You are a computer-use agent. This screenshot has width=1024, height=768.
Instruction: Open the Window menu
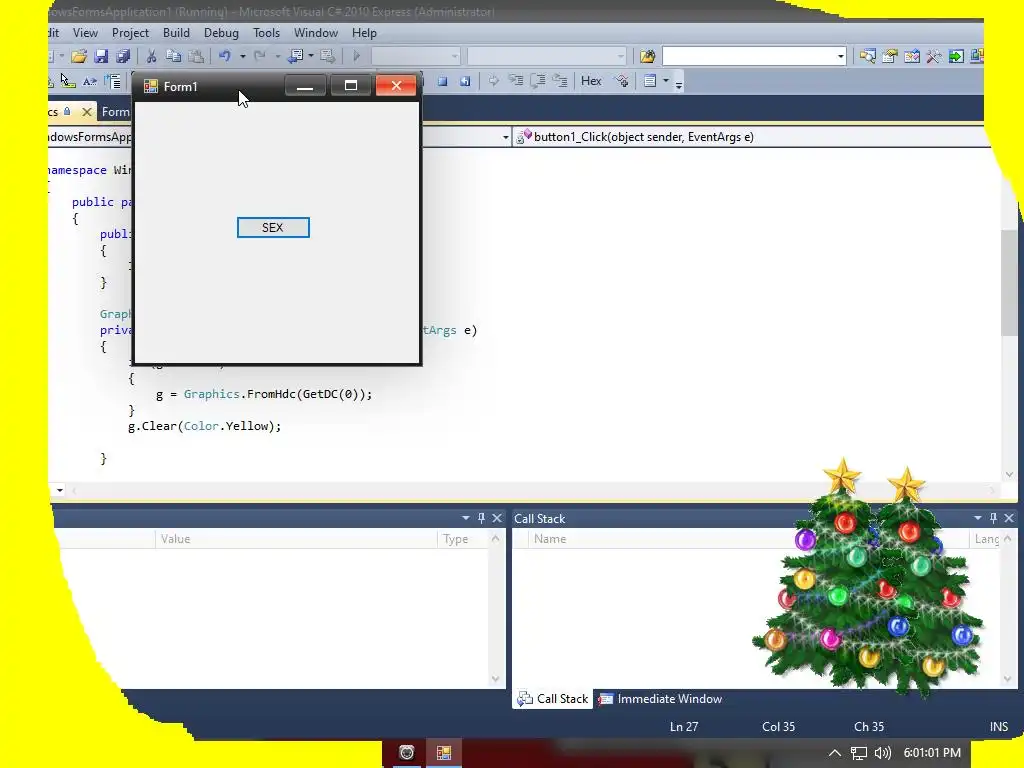click(x=316, y=33)
